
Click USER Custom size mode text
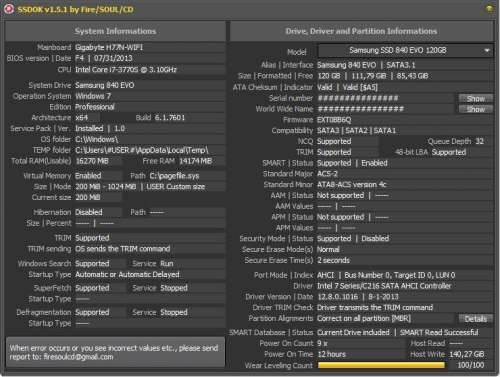pos(175,187)
